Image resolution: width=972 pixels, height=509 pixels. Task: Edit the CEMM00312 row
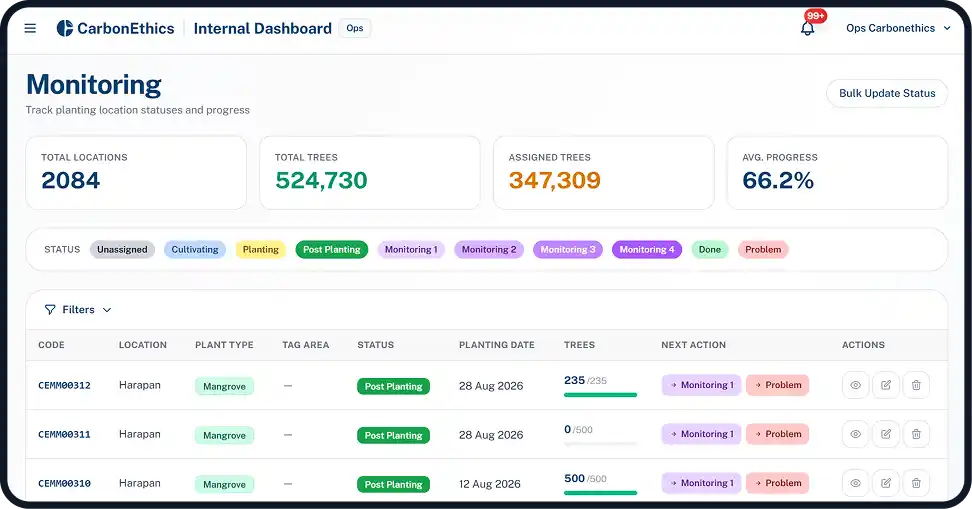tap(886, 385)
